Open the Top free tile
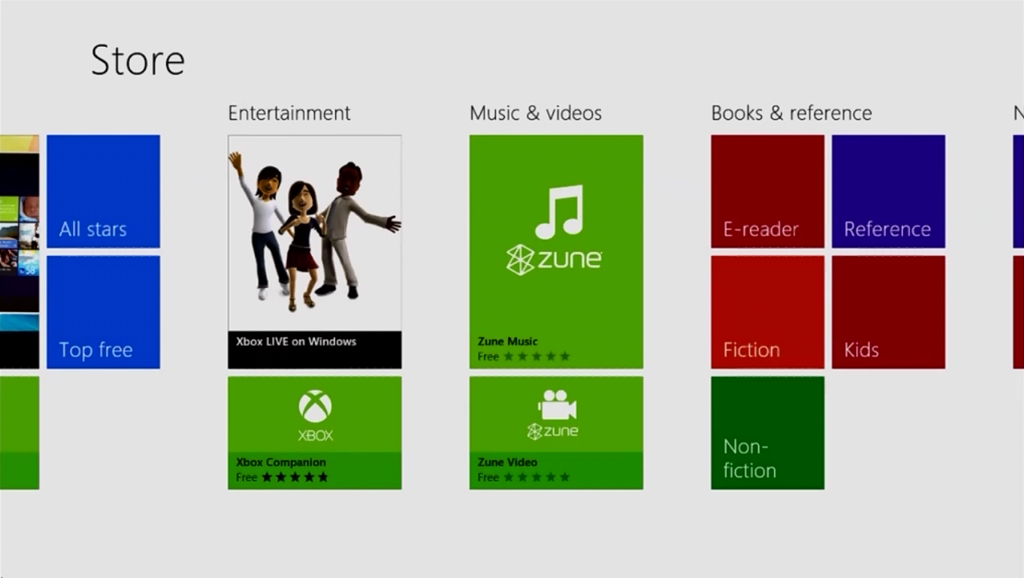Viewport: 1024px width, 578px height. click(x=103, y=312)
